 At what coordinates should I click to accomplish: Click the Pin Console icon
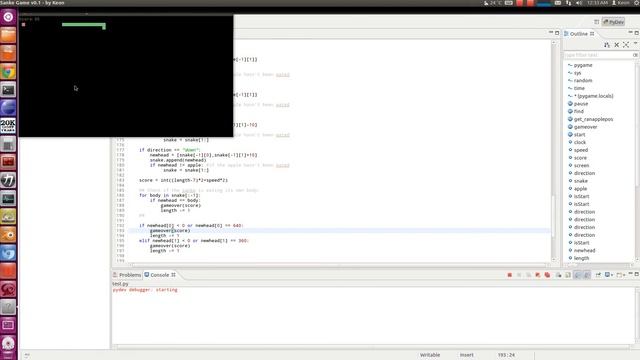[x=598, y=275]
